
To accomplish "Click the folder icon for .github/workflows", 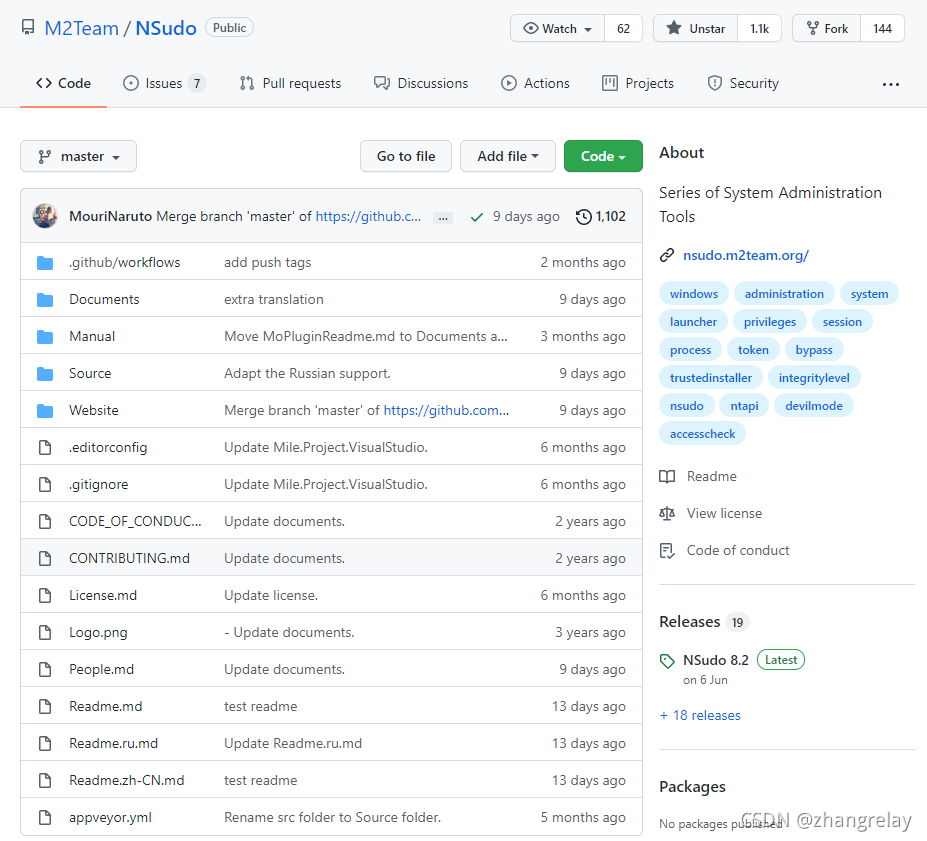I will tap(45, 263).
